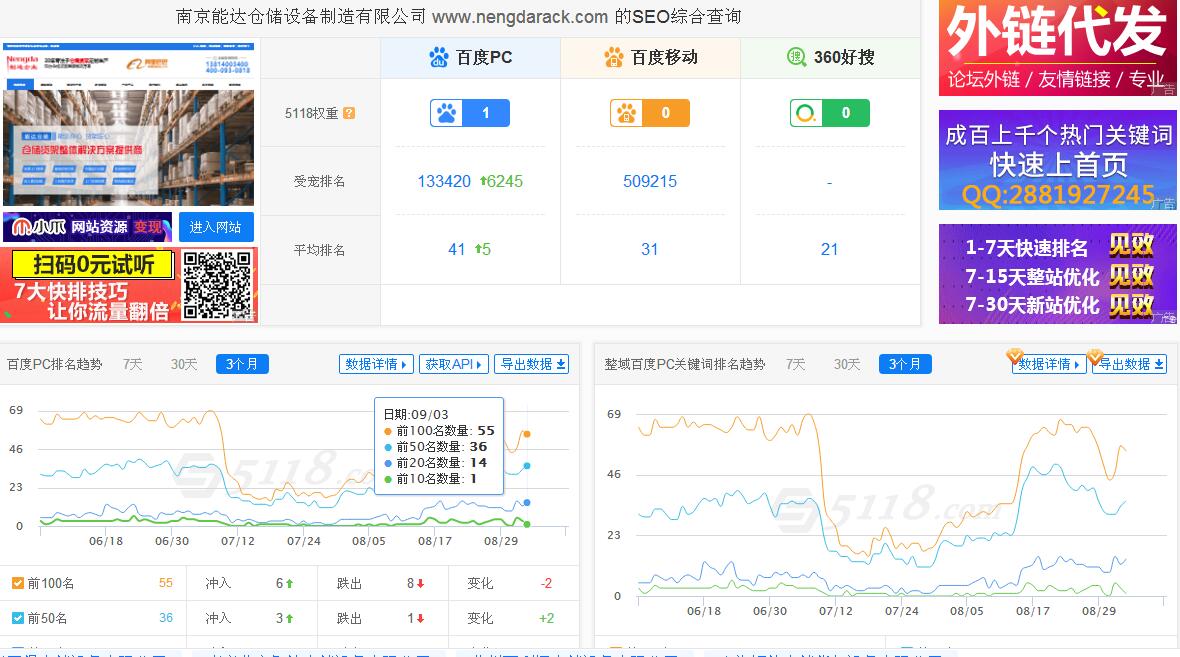Toggle the 前50名 checkbox
The image size is (1180, 657).
17,618
